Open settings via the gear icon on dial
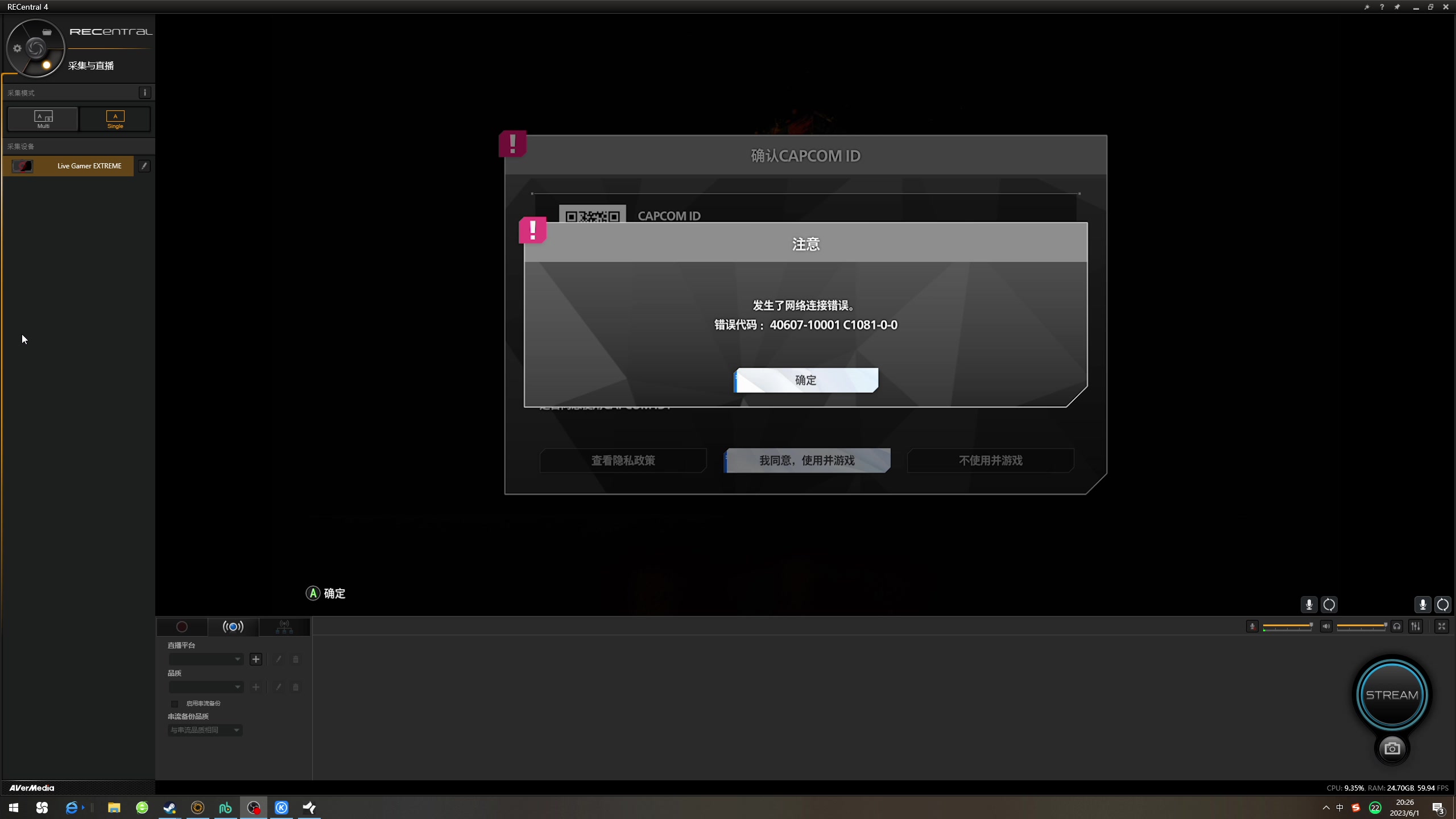Screen dimensions: 1456x819 pyautogui.click(x=17, y=48)
